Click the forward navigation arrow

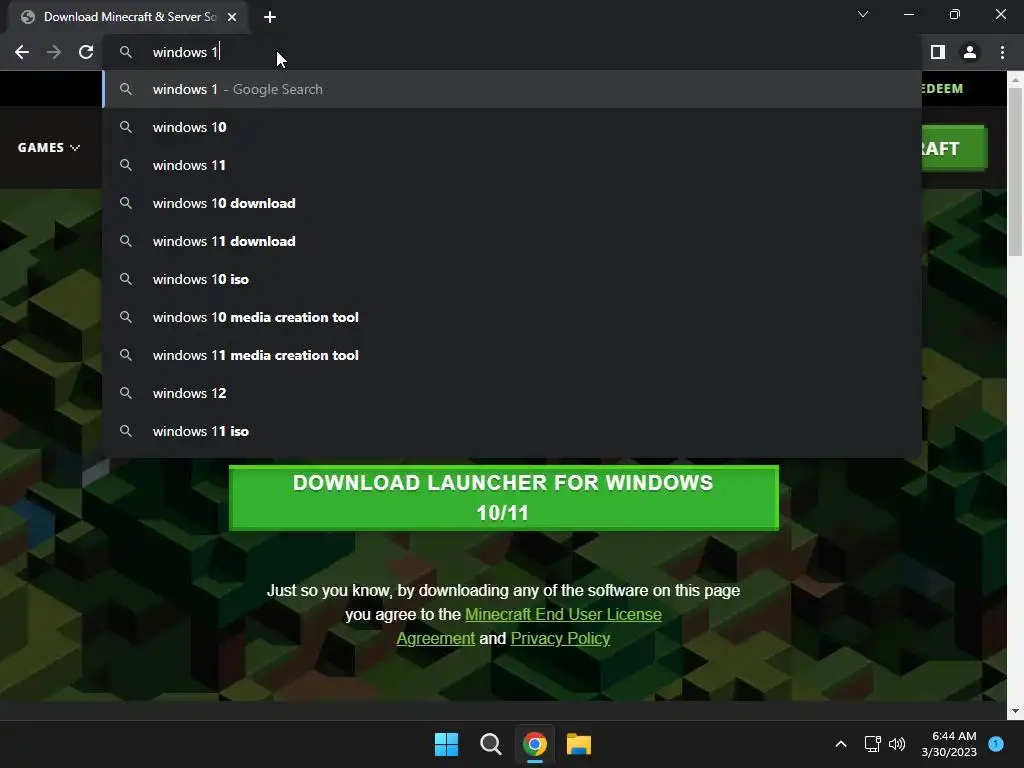(54, 52)
